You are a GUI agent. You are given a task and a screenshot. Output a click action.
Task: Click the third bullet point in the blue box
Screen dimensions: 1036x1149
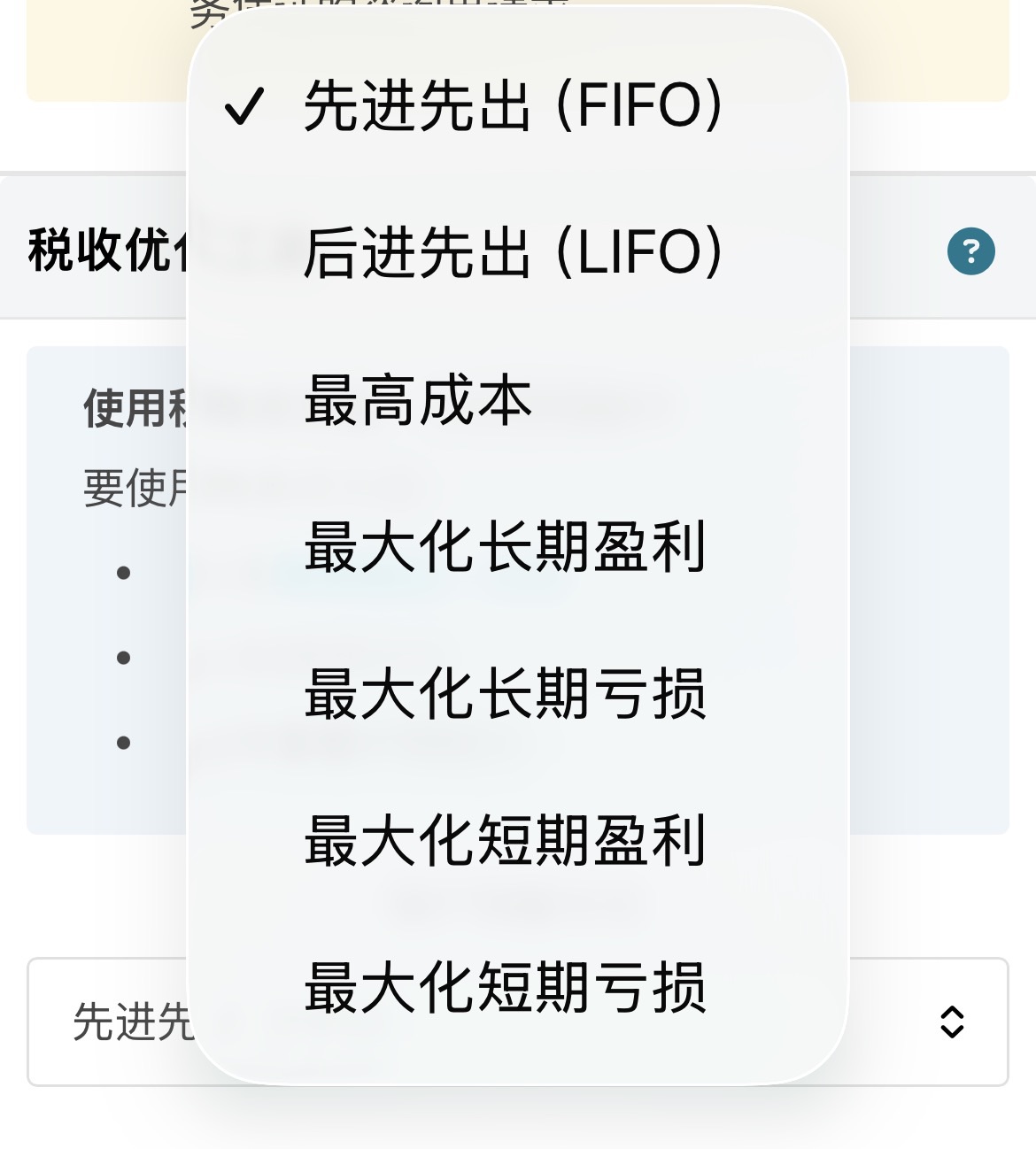[124, 743]
